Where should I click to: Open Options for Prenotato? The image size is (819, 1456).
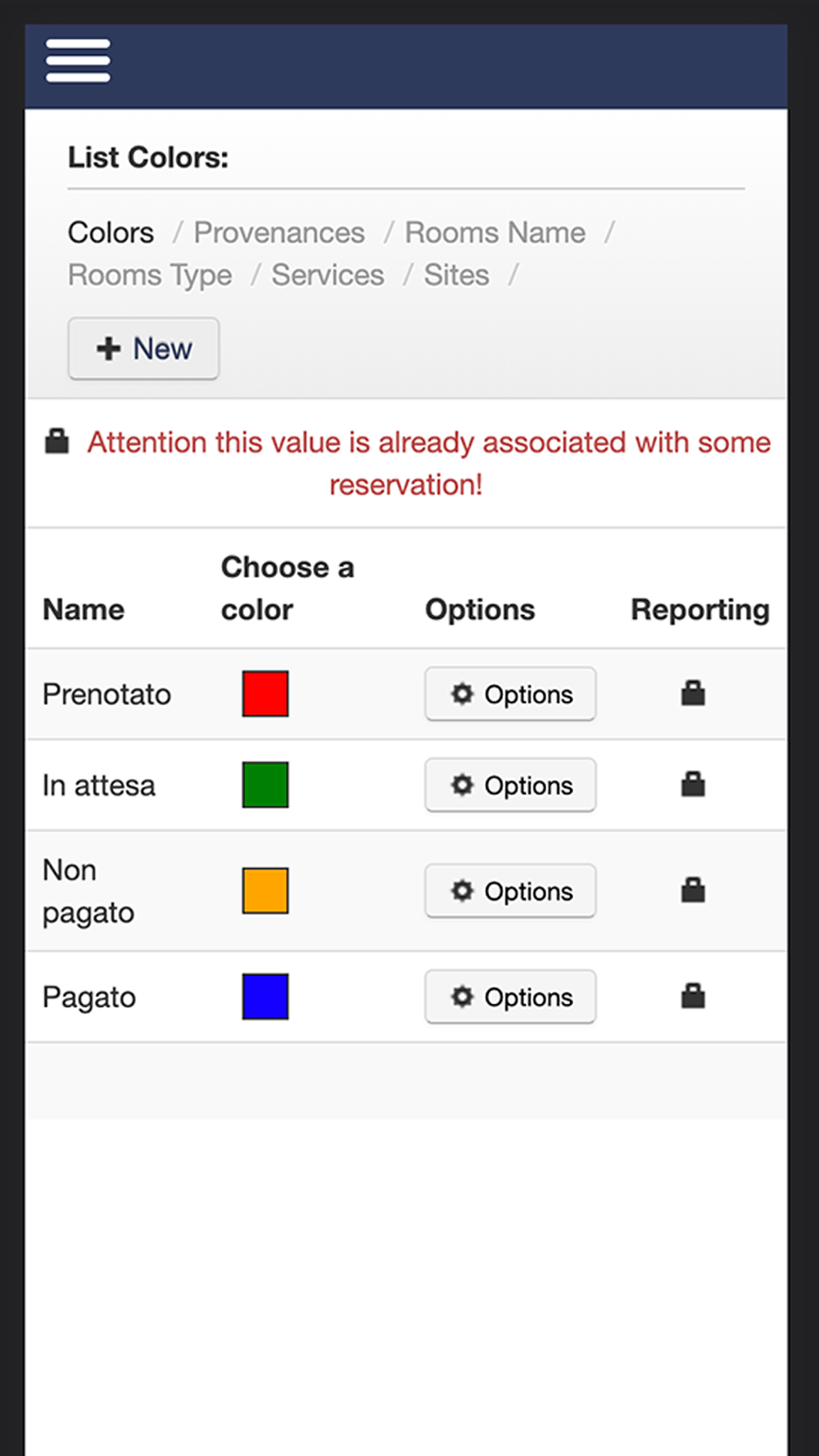coord(510,694)
